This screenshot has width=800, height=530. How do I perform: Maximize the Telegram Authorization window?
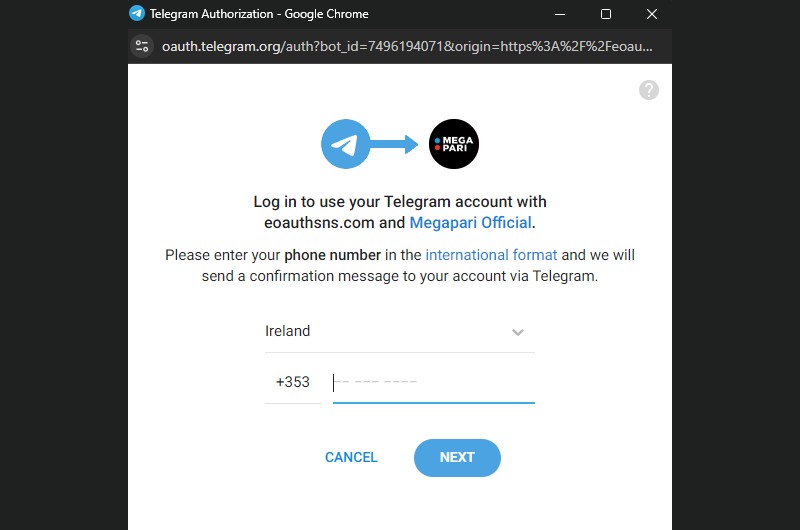pos(606,14)
